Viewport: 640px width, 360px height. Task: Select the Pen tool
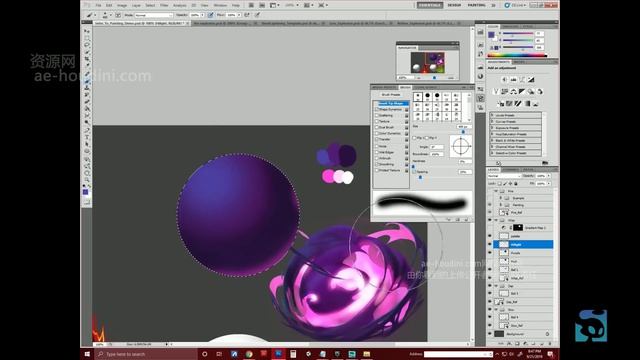point(87,130)
